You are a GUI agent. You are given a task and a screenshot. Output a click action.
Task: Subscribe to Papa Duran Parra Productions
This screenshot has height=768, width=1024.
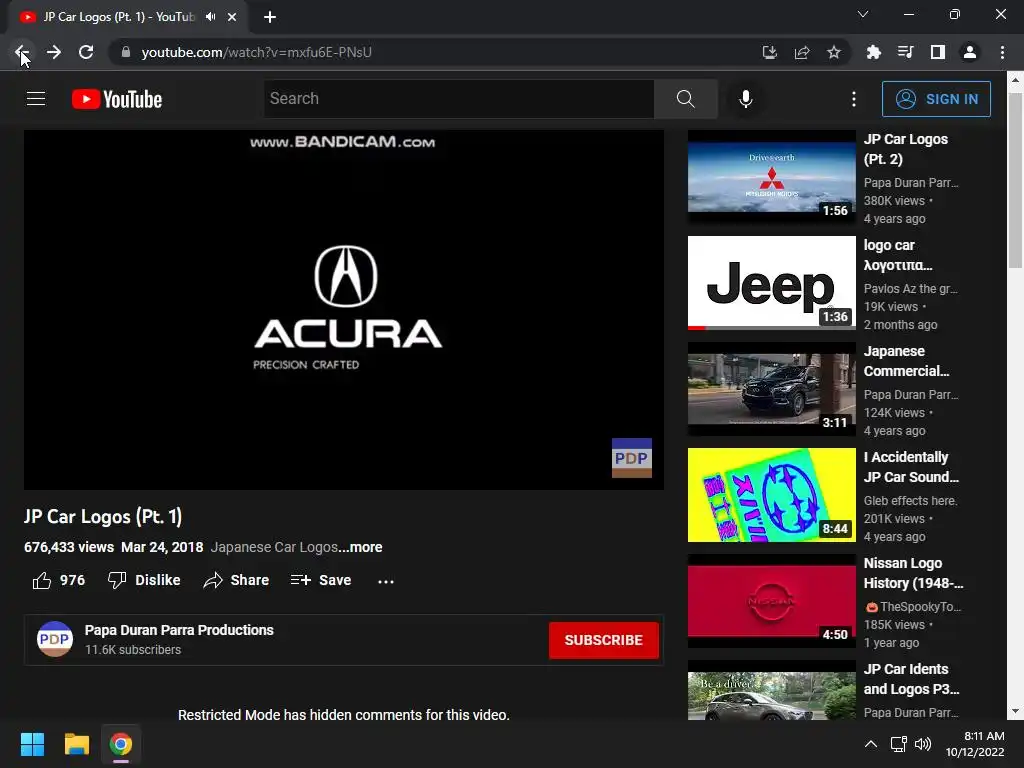click(603, 640)
